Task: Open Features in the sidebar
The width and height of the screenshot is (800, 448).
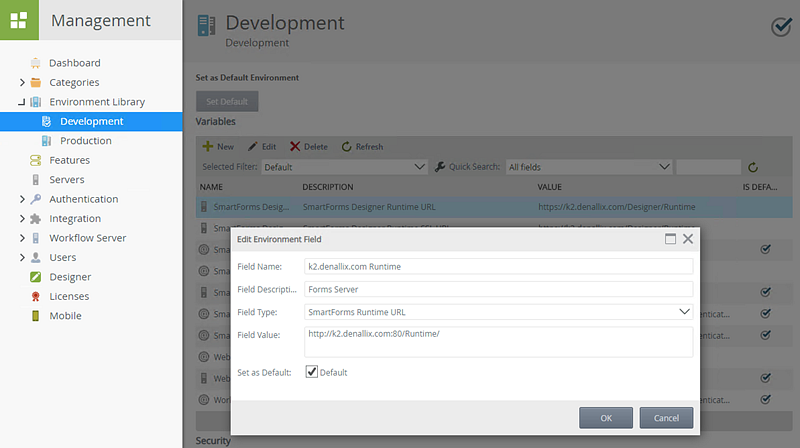Action: click(x=69, y=160)
